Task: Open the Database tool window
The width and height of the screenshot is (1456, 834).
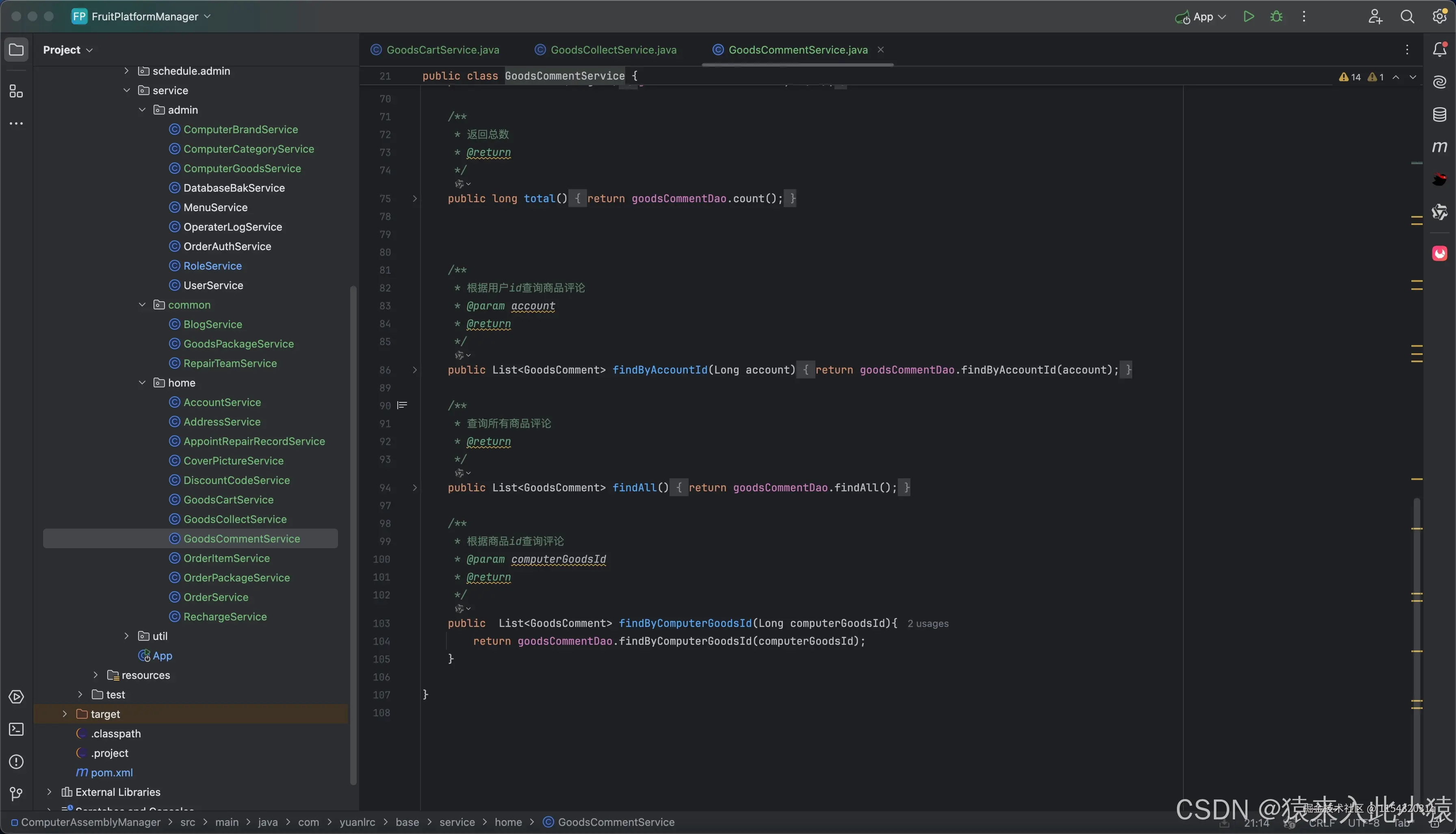Action: click(1439, 115)
